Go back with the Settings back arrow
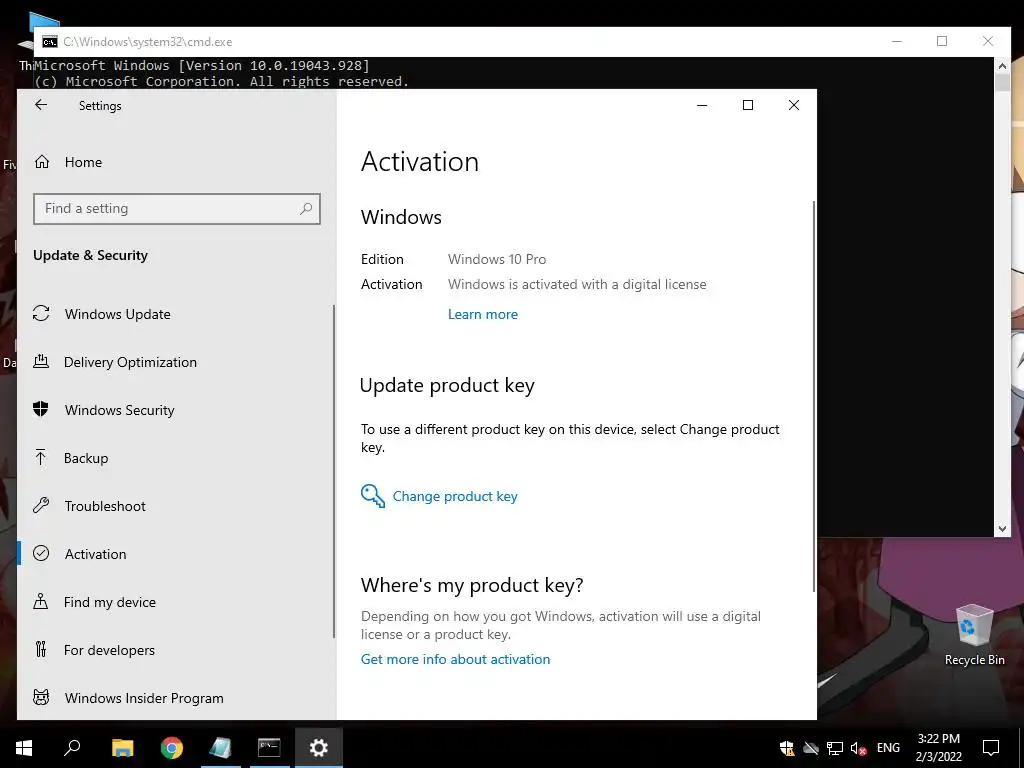The image size is (1024, 768). 41,105
